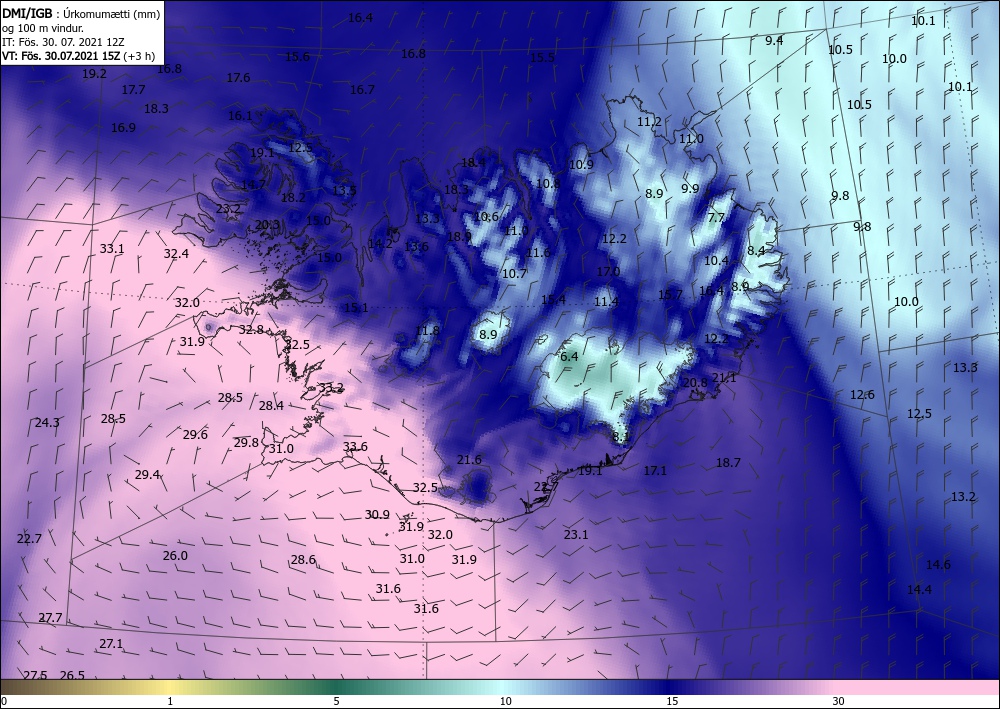Click the 23.1 value on the map
This screenshot has height=709, width=1000.
576,534
